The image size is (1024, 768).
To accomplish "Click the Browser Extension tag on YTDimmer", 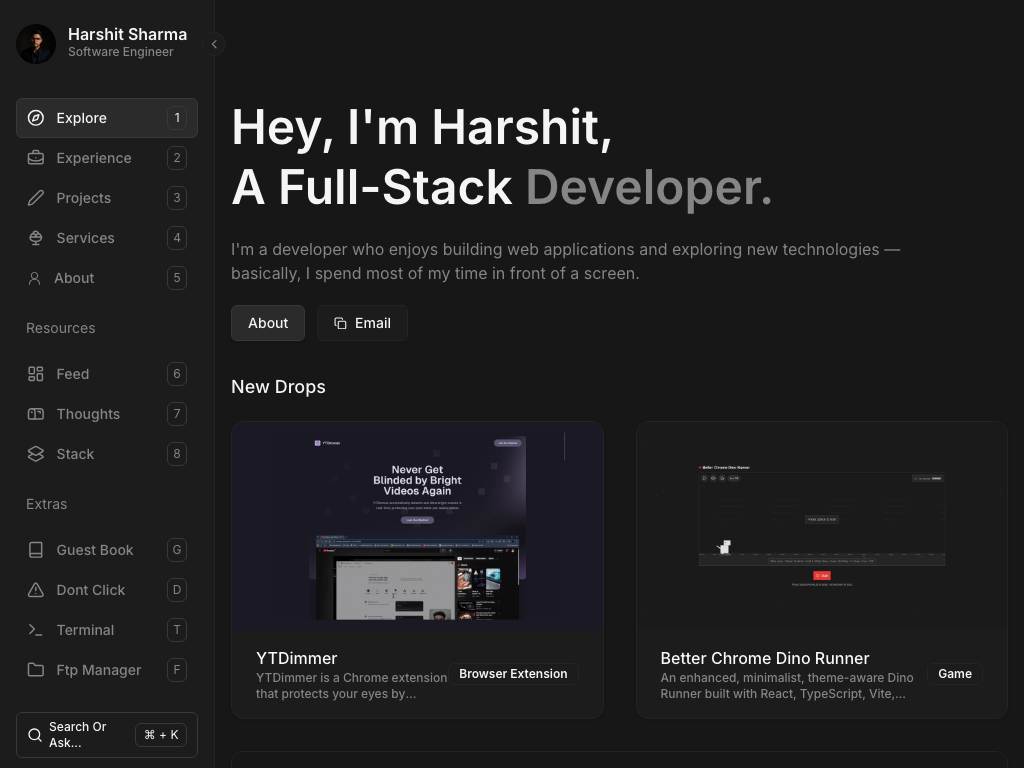I will [x=513, y=674].
